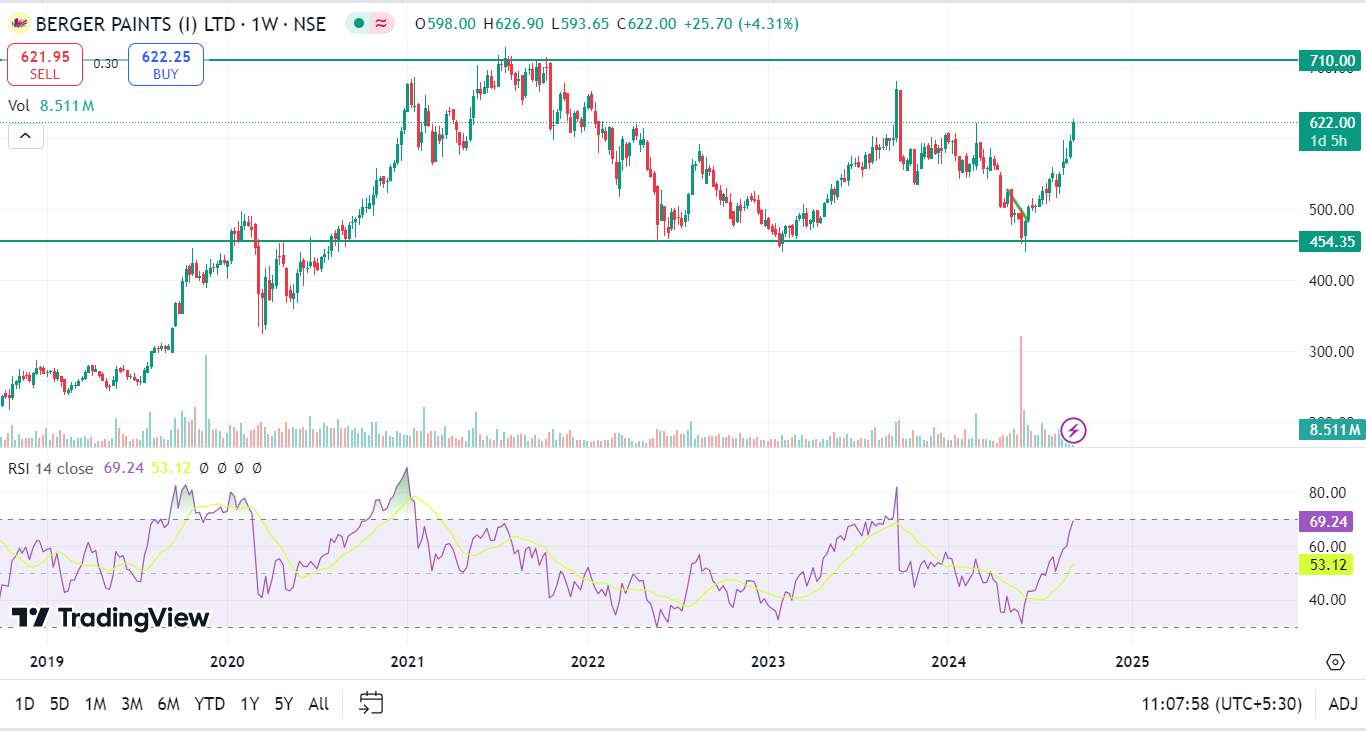Screen dimensions: 1366x731
Task: Select the 5Y time range
Action: (284, 704)
